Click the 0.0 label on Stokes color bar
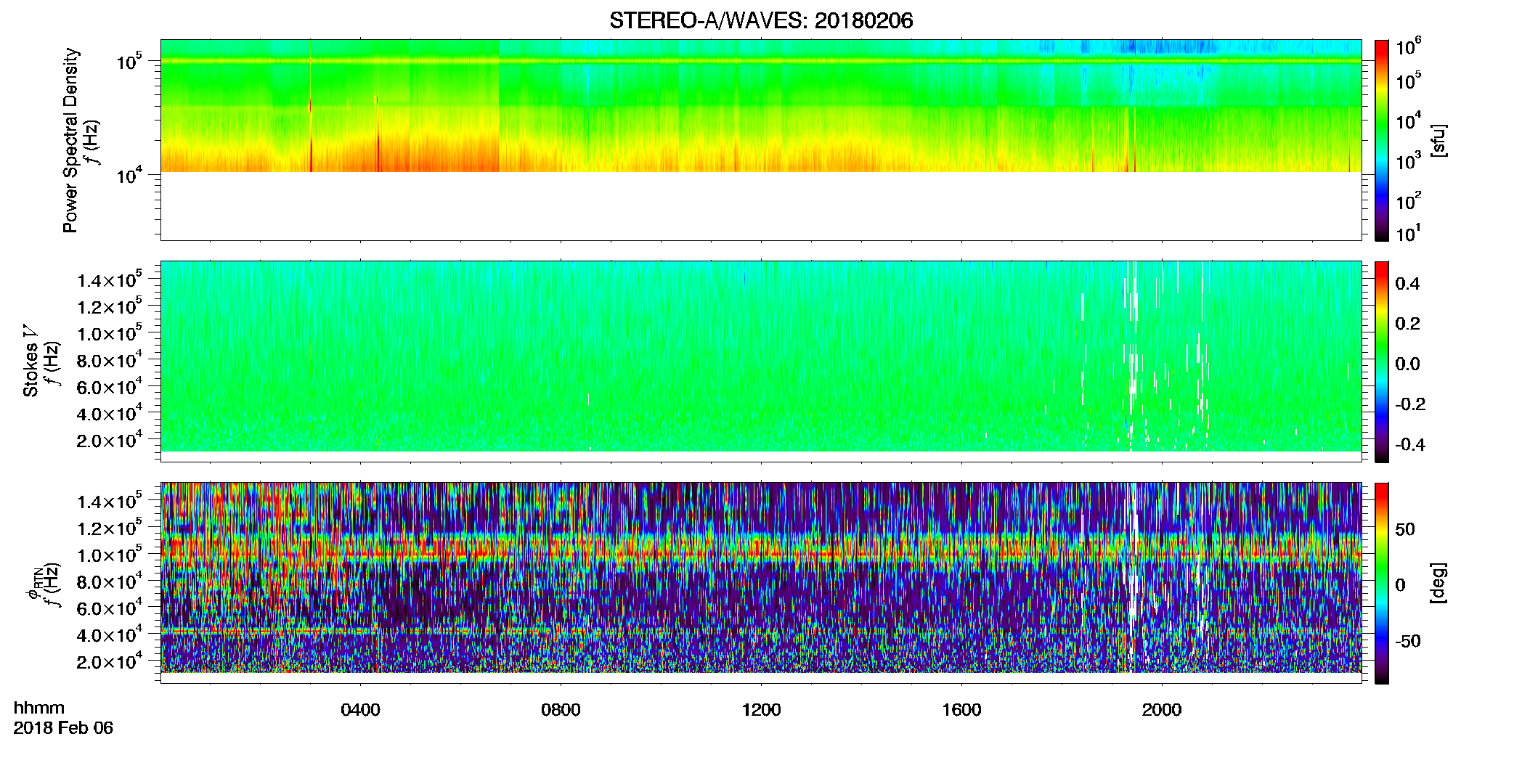 click(1407, 364)
